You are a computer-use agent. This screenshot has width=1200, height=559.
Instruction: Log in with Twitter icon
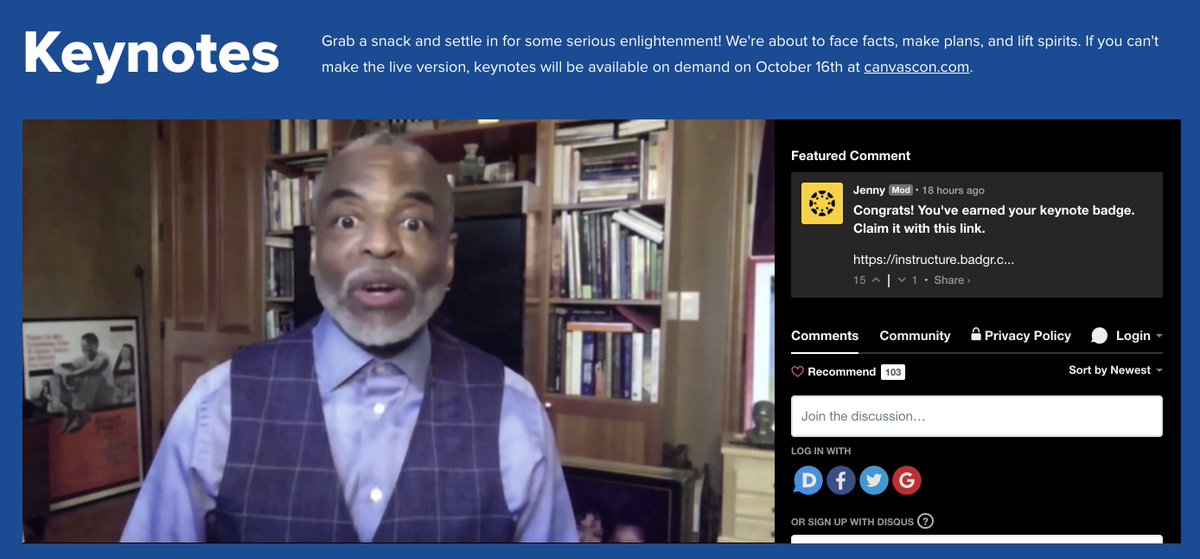click(x=874, y=480)
